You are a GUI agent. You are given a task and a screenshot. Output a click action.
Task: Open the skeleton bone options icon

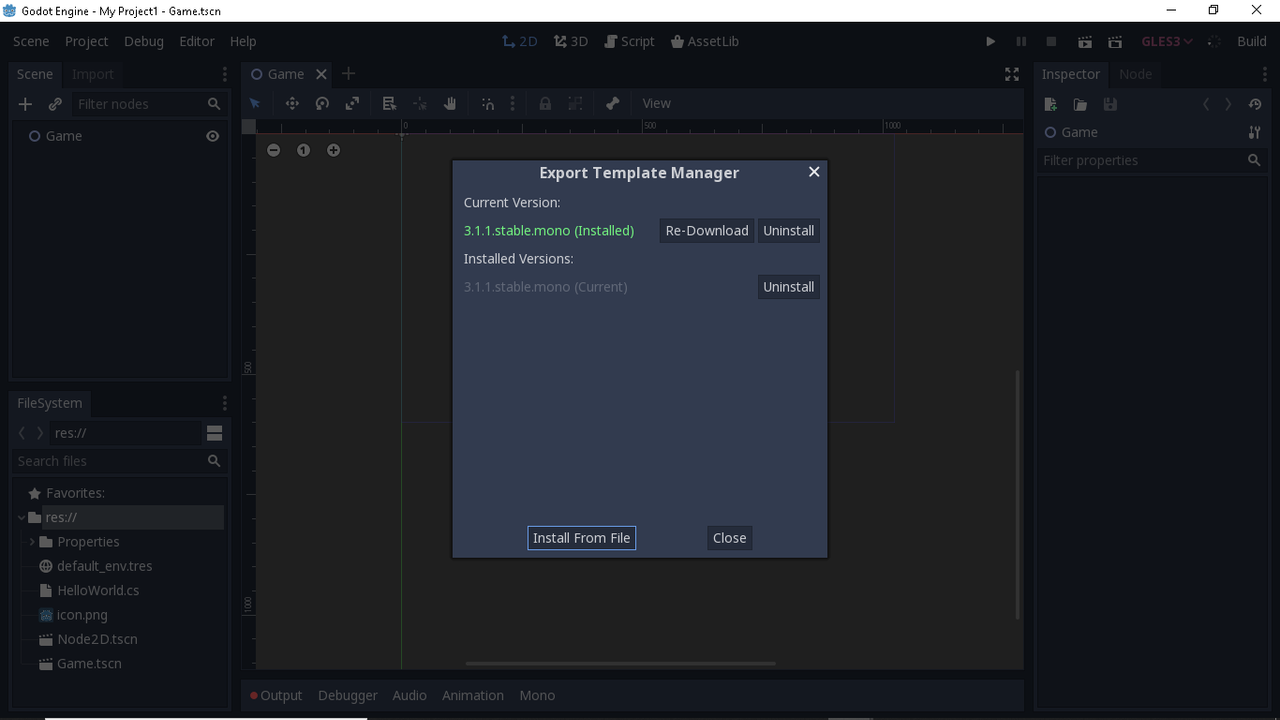point(612,103)
